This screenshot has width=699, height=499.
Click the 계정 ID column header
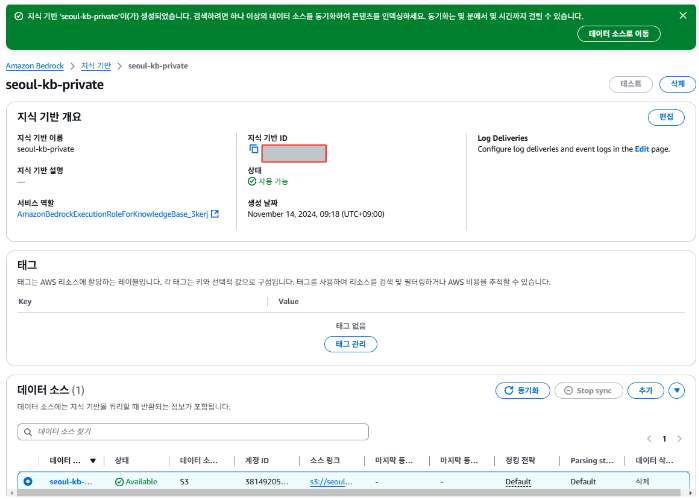257,460
